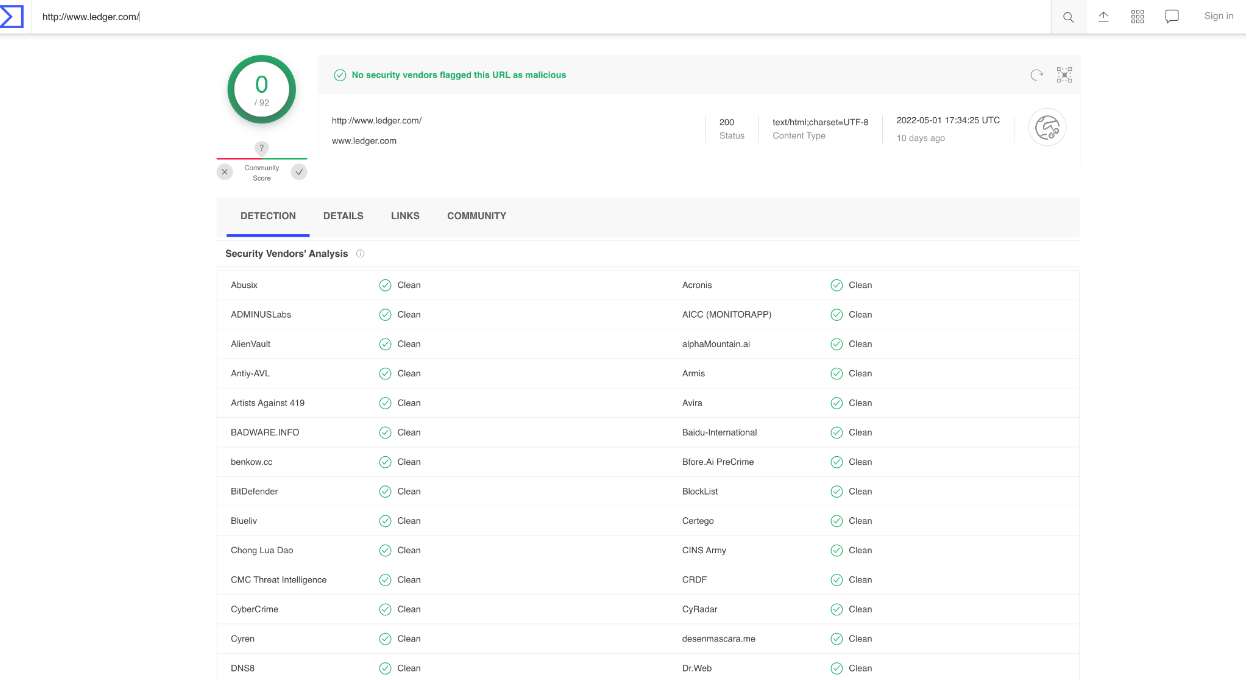Click the info icon beside Security Vendors' Analysis
The width and height of the screenshot is (1258, 680).
point(360,254)
